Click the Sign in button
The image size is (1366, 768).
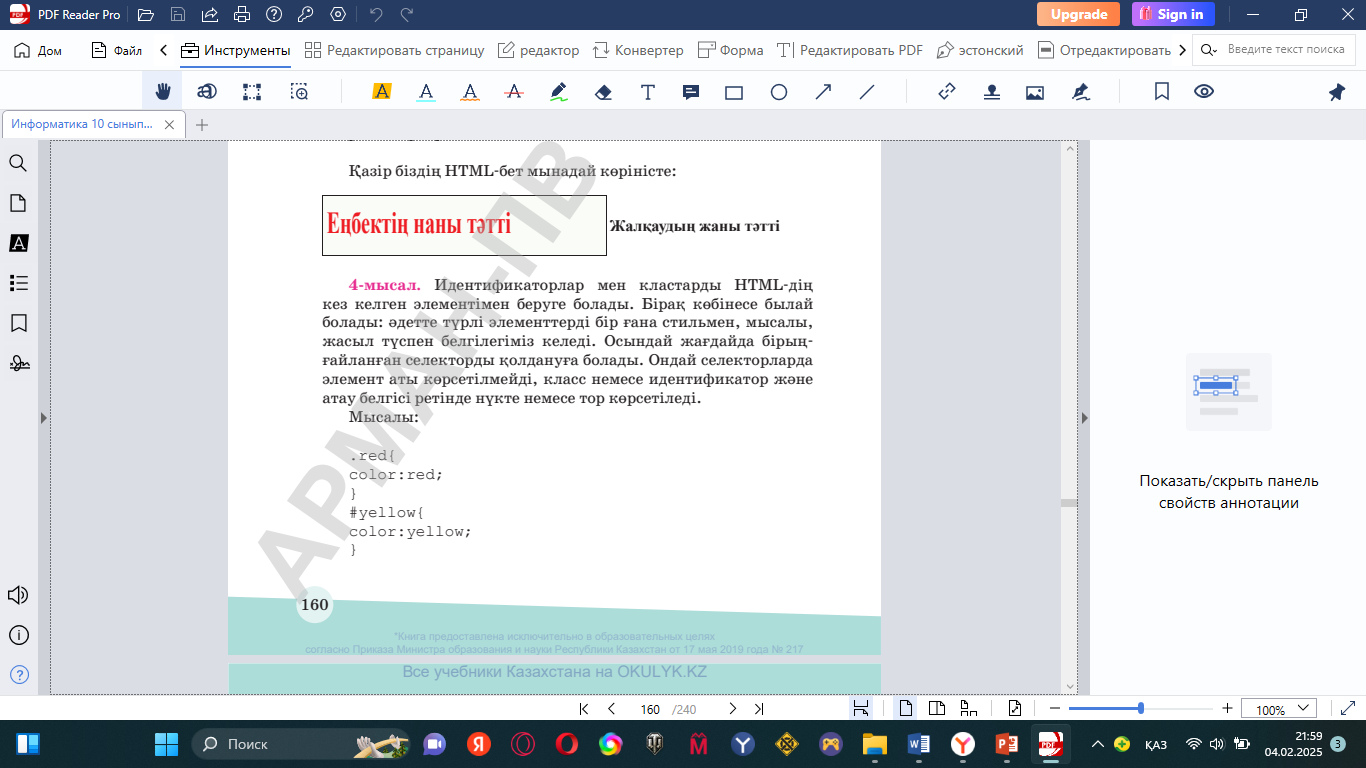point(1173,14)
